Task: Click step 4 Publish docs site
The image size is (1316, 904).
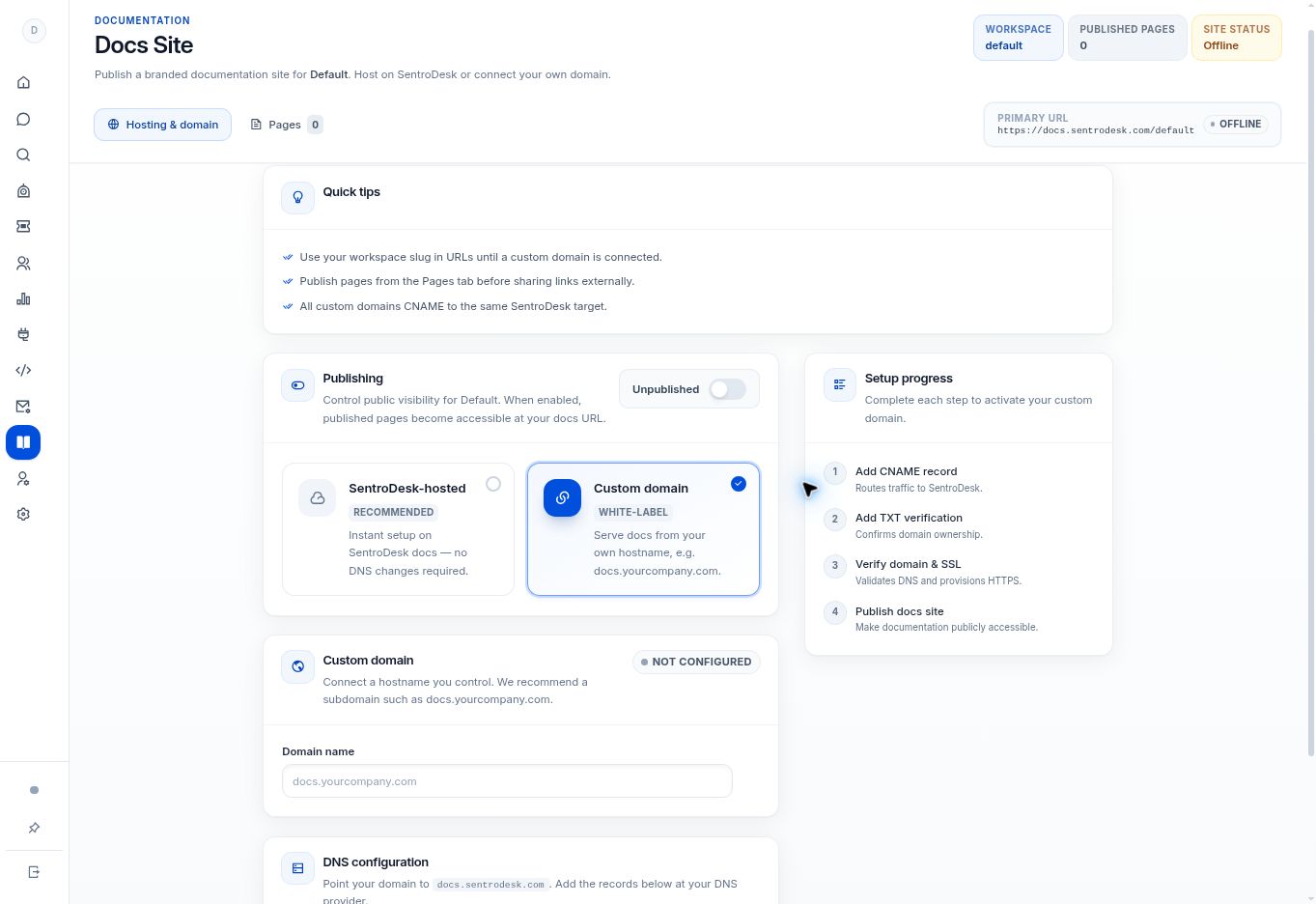Action: tap(958, 619)
